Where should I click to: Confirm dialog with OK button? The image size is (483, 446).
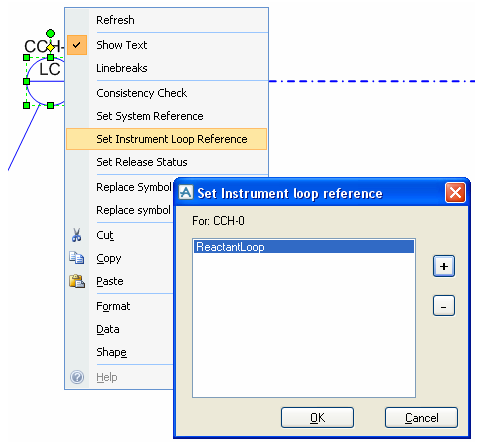click(317, 417)
